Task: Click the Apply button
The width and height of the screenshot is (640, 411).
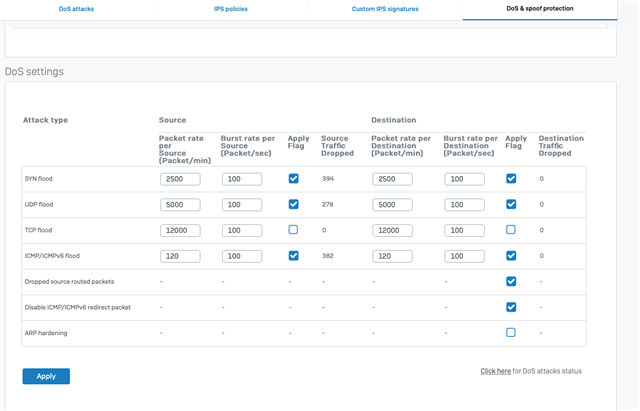Action: pos(46,376)
